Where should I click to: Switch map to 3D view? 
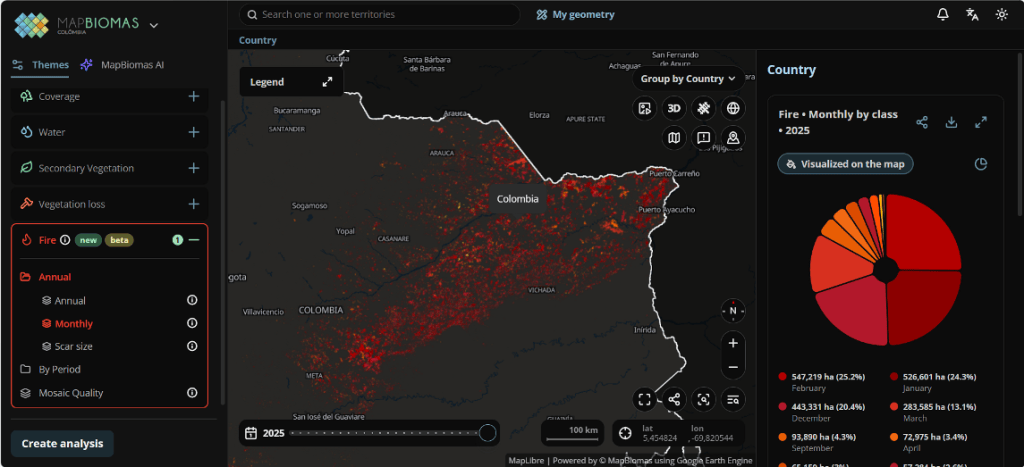click(x=674, y=108)
